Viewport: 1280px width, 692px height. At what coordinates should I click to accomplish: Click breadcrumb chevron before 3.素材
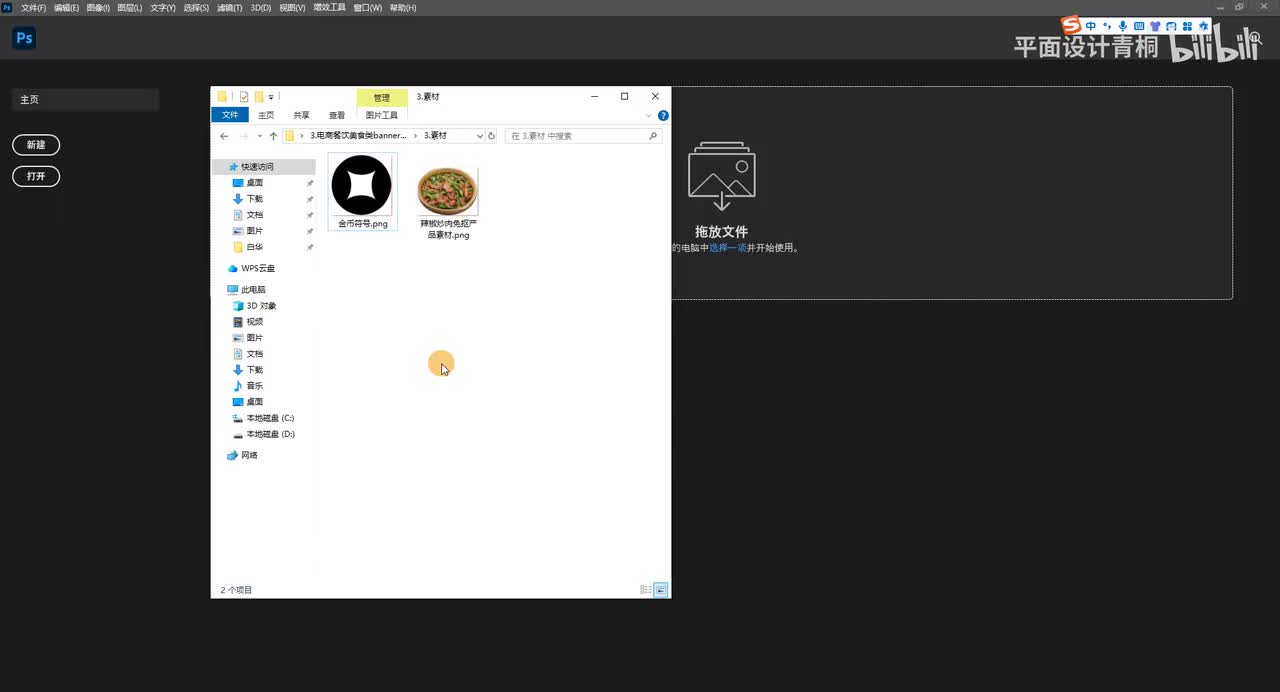click(x=417, y=136)
